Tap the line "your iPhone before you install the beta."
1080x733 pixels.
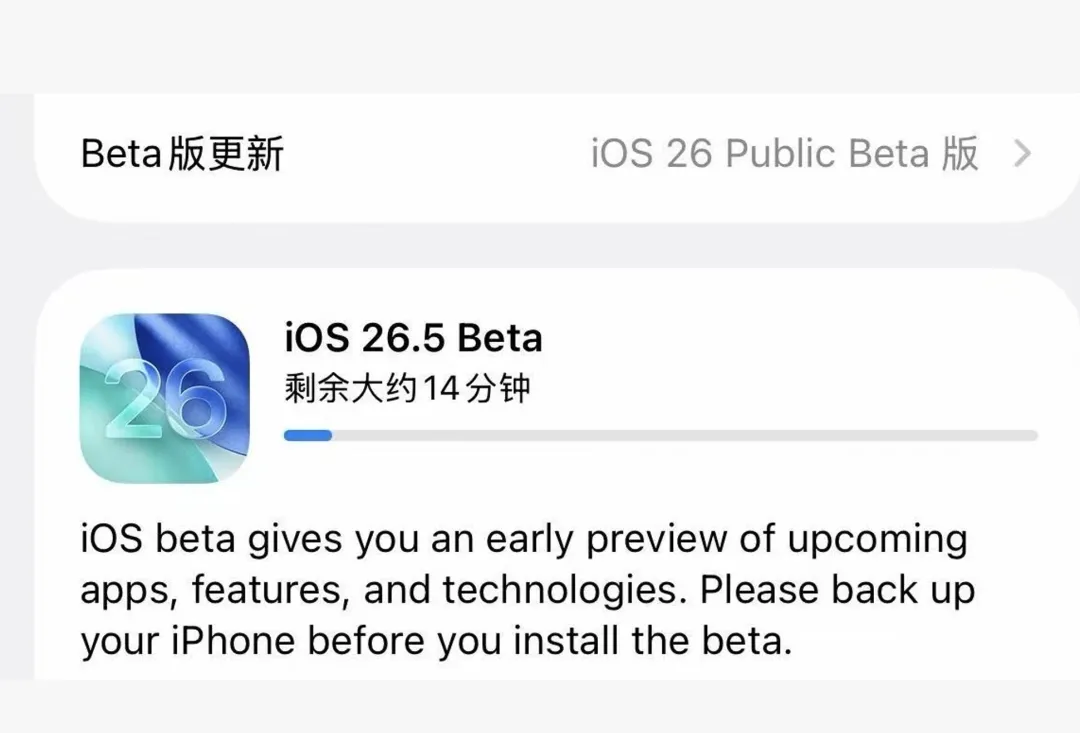tap(435, 641)
